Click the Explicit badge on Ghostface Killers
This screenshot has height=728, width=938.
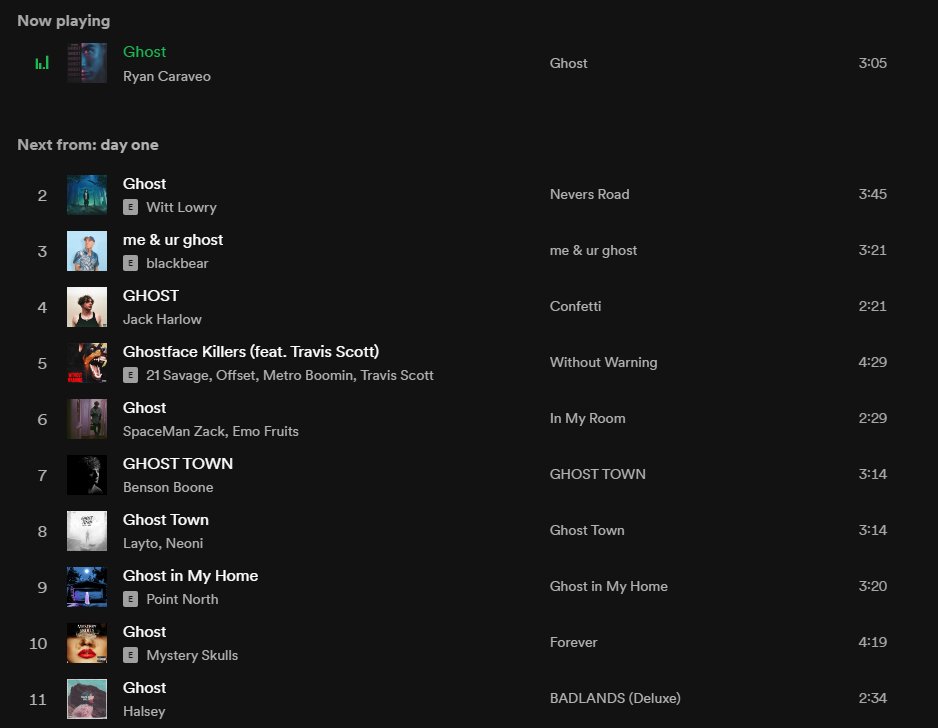click(x=129, y=375)
